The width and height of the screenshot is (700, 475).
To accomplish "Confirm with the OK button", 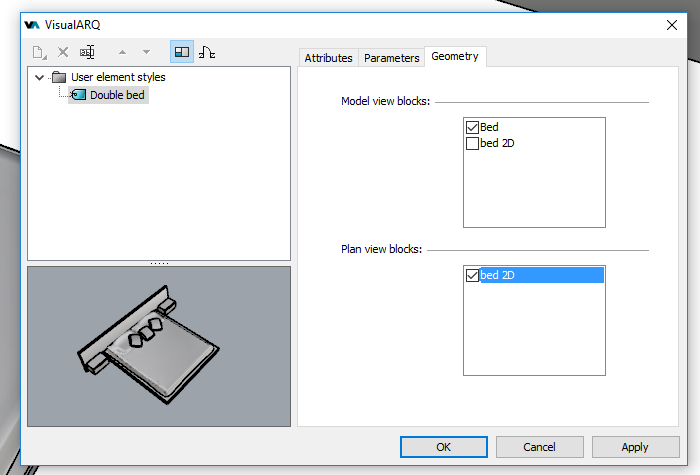I will (444, 447).
